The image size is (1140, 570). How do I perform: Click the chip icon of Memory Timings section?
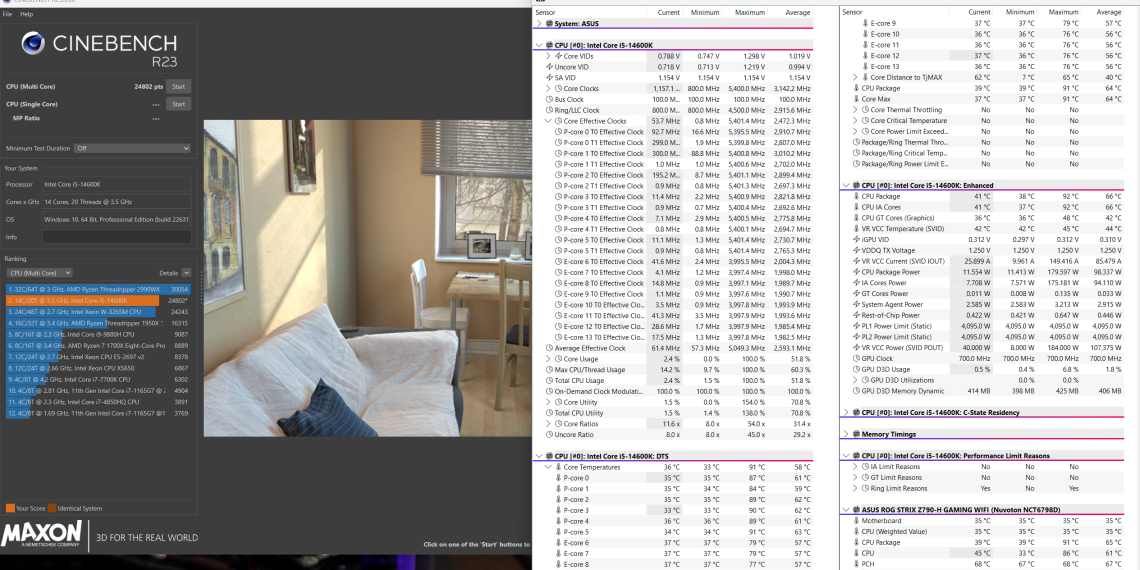856,434
